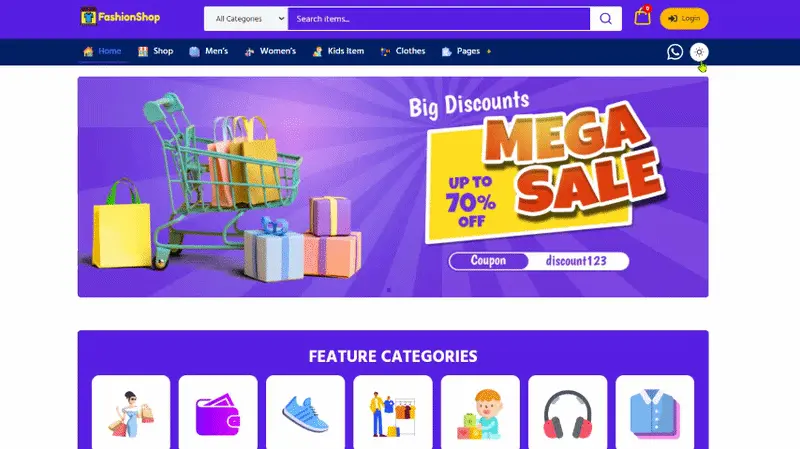
Task: Choose the headphones category icon
Action: click(567, 414)
